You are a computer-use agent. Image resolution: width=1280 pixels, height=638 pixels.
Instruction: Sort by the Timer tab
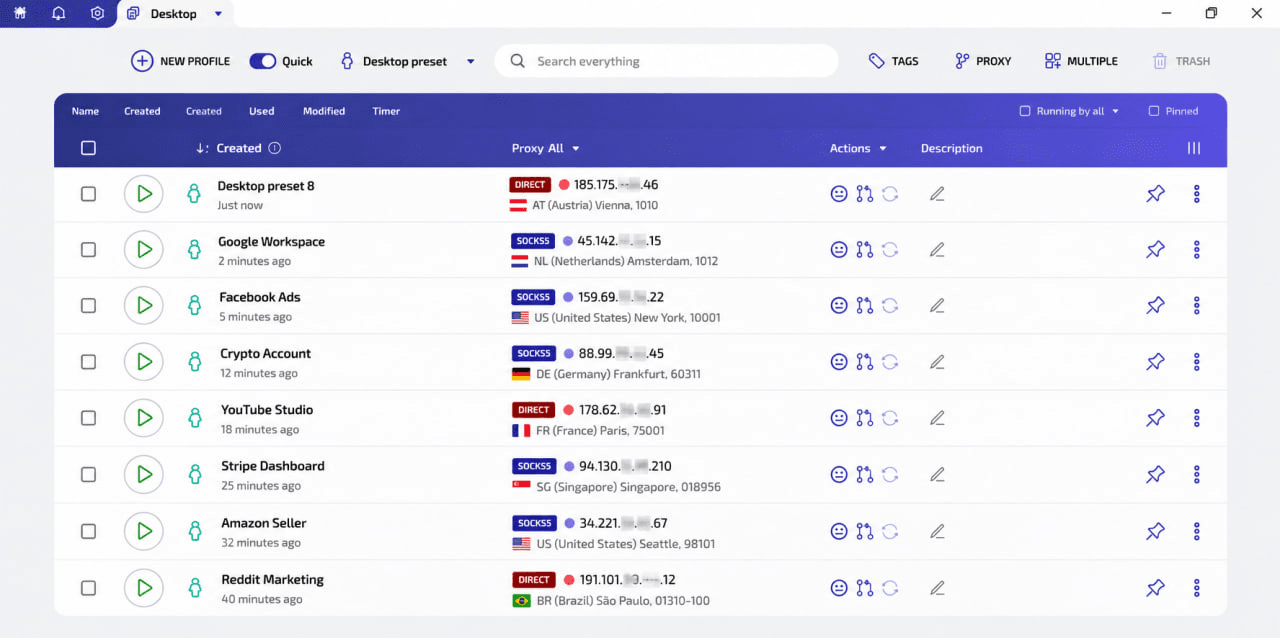(386, 111)
